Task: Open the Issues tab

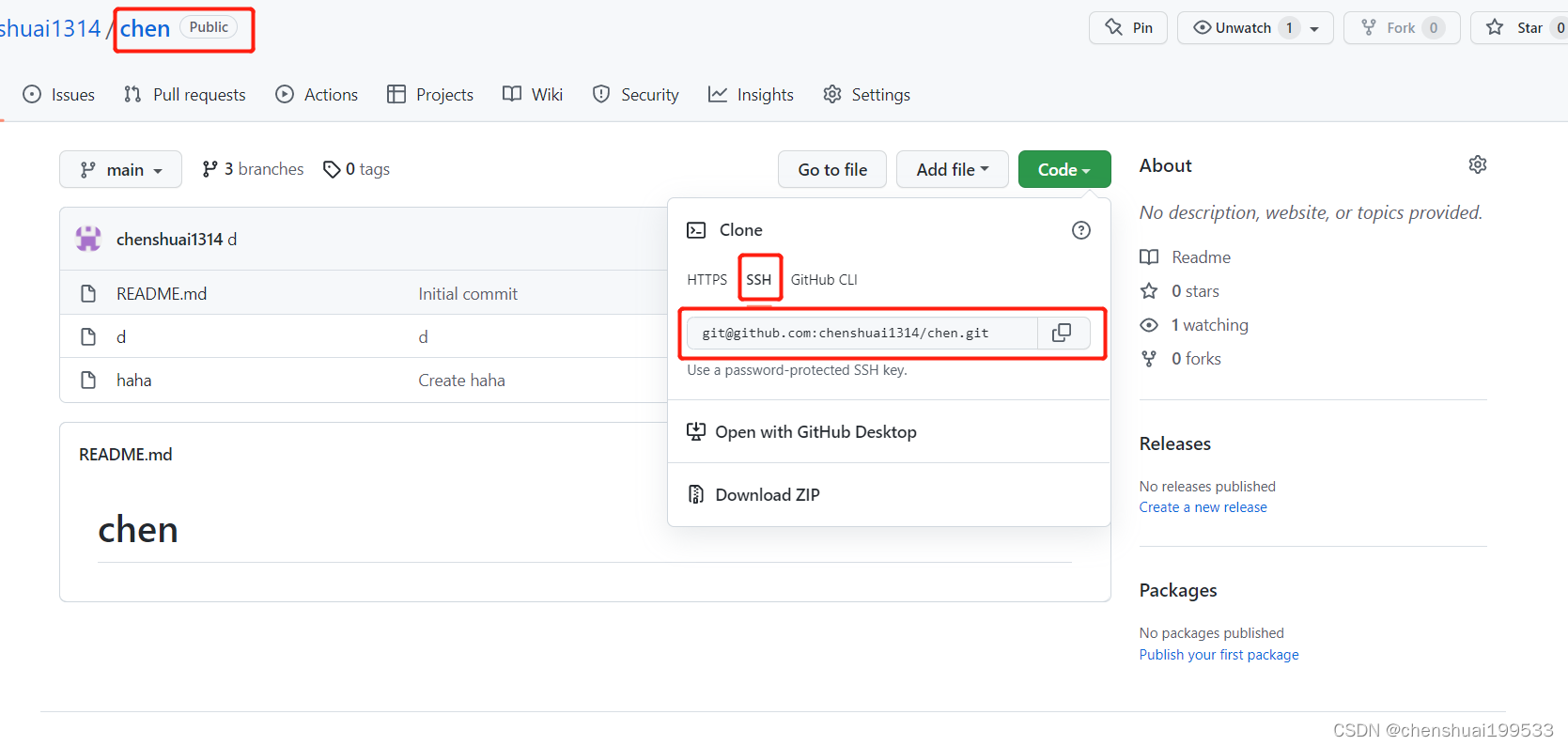Action: (59, 95)
